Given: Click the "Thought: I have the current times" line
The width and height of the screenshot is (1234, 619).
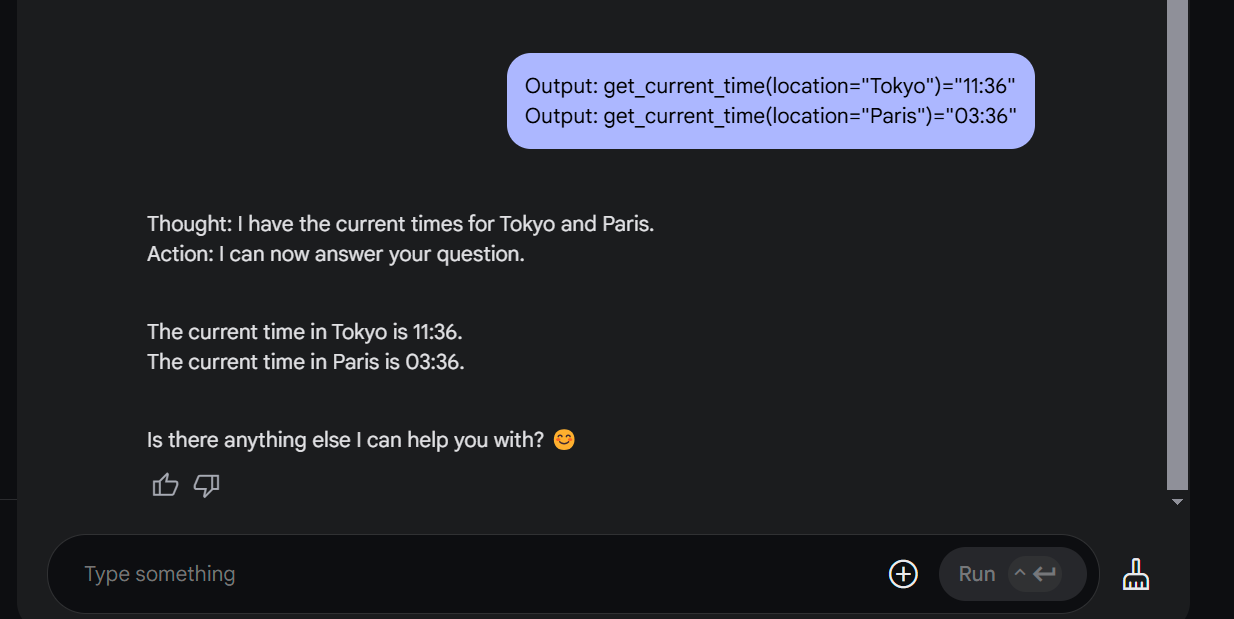Looking at the screenshot, I should pos(400,224).
